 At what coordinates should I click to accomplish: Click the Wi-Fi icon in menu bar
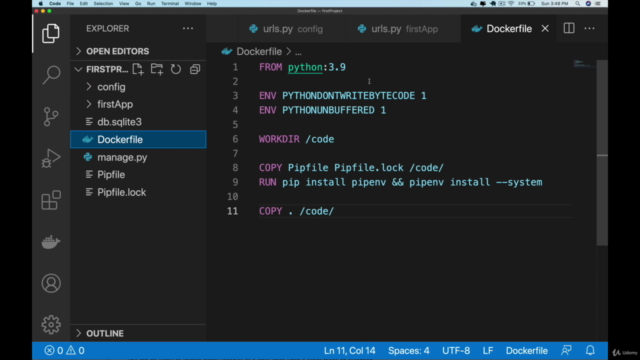(511, 3)
